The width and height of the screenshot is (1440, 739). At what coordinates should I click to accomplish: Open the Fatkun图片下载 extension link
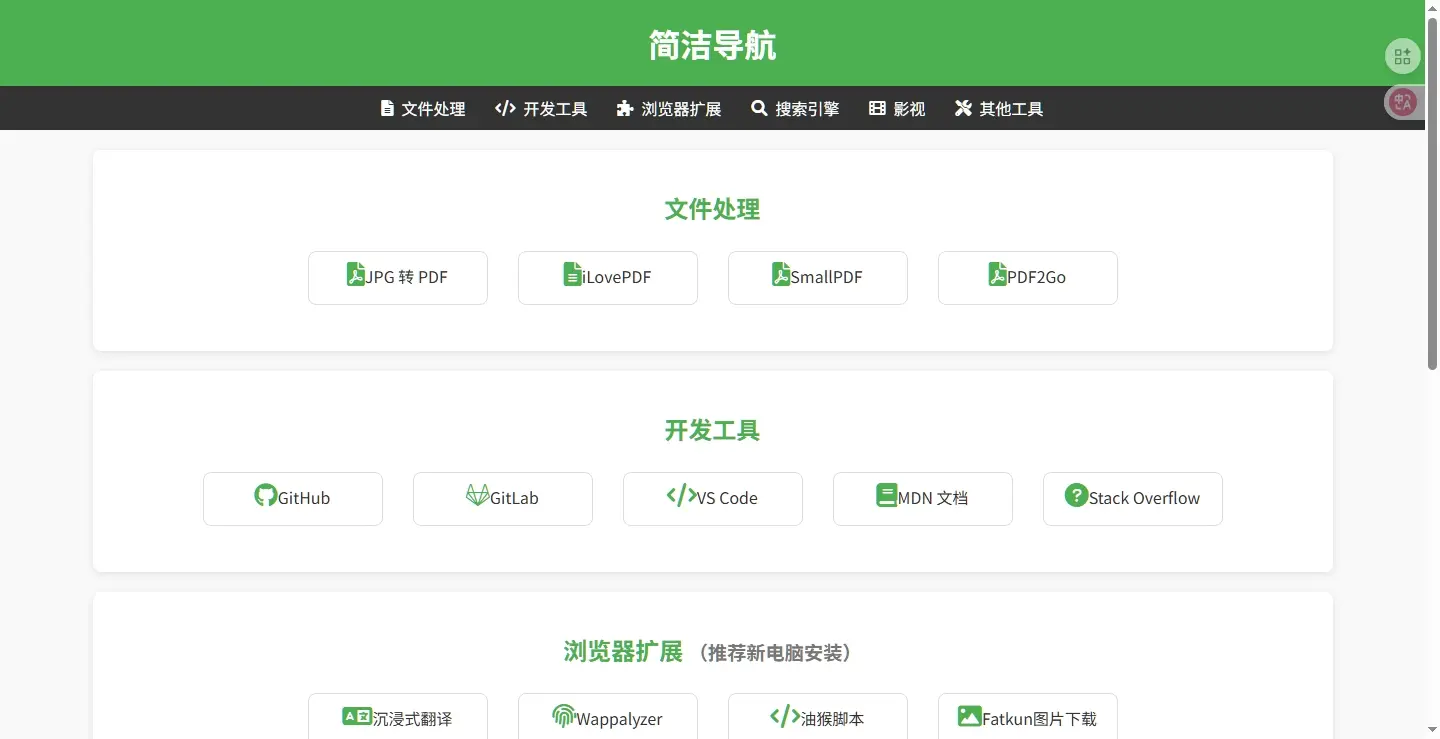(x=1028, y=716)
